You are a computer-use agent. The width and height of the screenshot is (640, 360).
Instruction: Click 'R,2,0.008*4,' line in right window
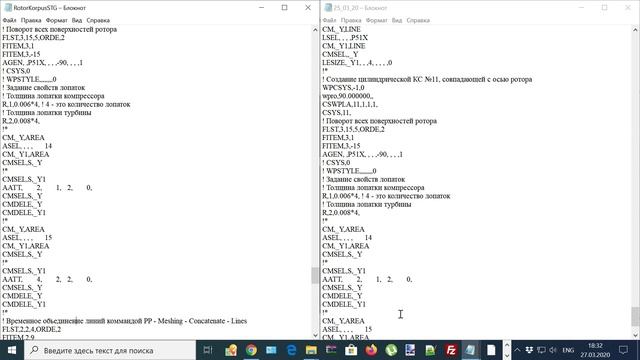click(341, 212)
